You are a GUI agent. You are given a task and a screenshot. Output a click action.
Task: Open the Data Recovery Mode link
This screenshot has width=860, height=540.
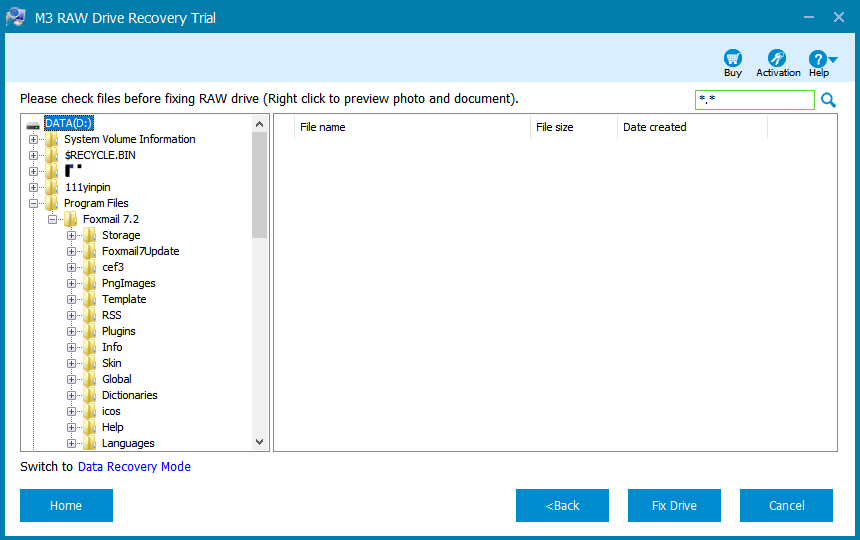coord(134,467)
